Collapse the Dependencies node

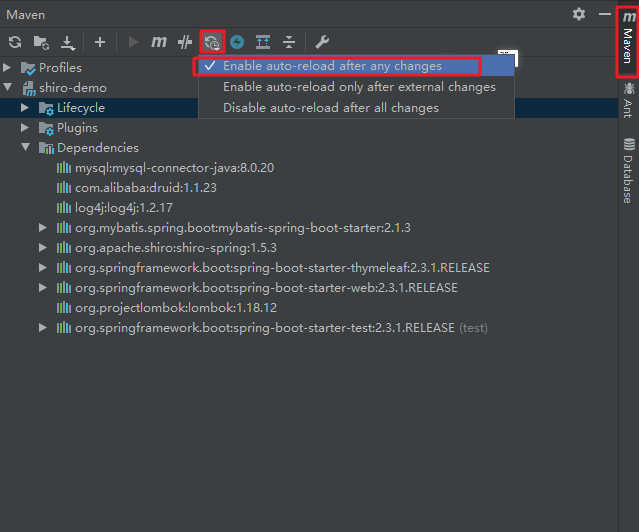(x=26, y=147)
